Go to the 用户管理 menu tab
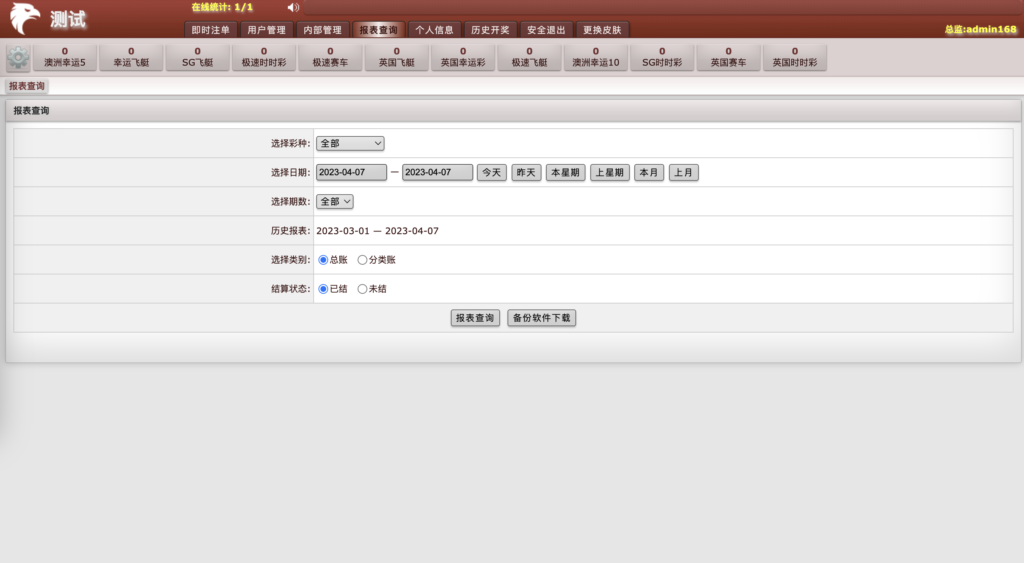The height and width of the screenshot is (563, 1024). [x=266, y=30]
